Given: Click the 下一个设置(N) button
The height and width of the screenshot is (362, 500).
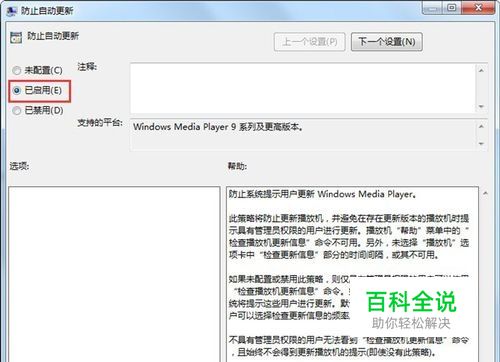Looking at the screenshot, I should pos(387,42).
